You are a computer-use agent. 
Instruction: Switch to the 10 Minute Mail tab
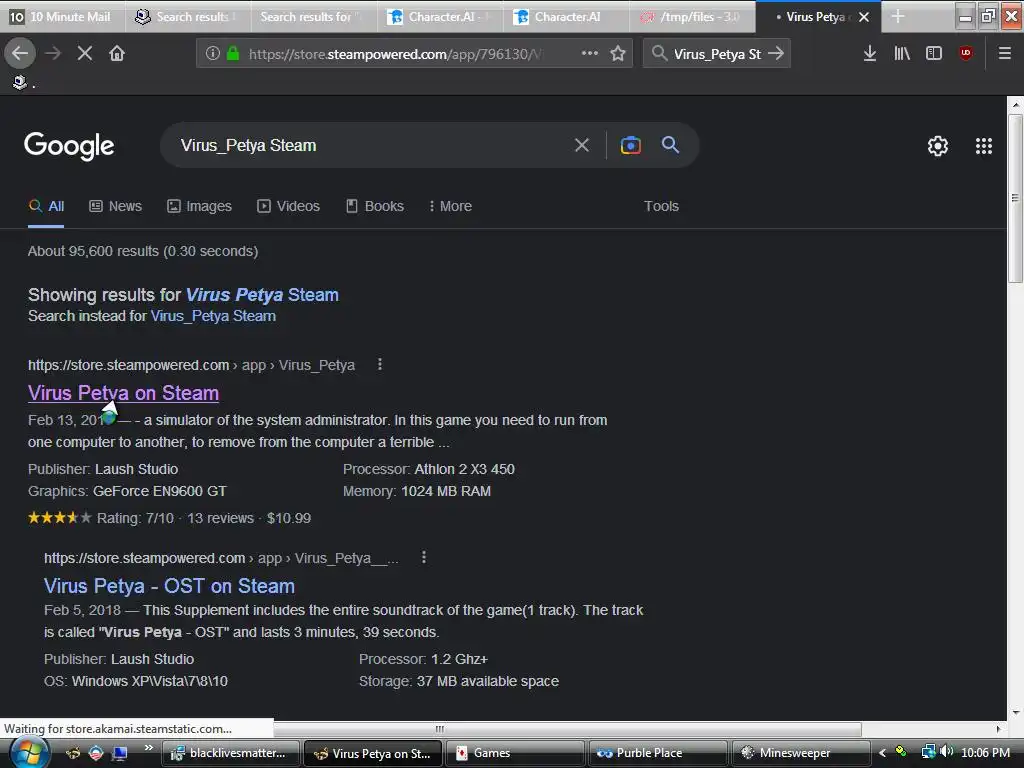pos(63,16)
